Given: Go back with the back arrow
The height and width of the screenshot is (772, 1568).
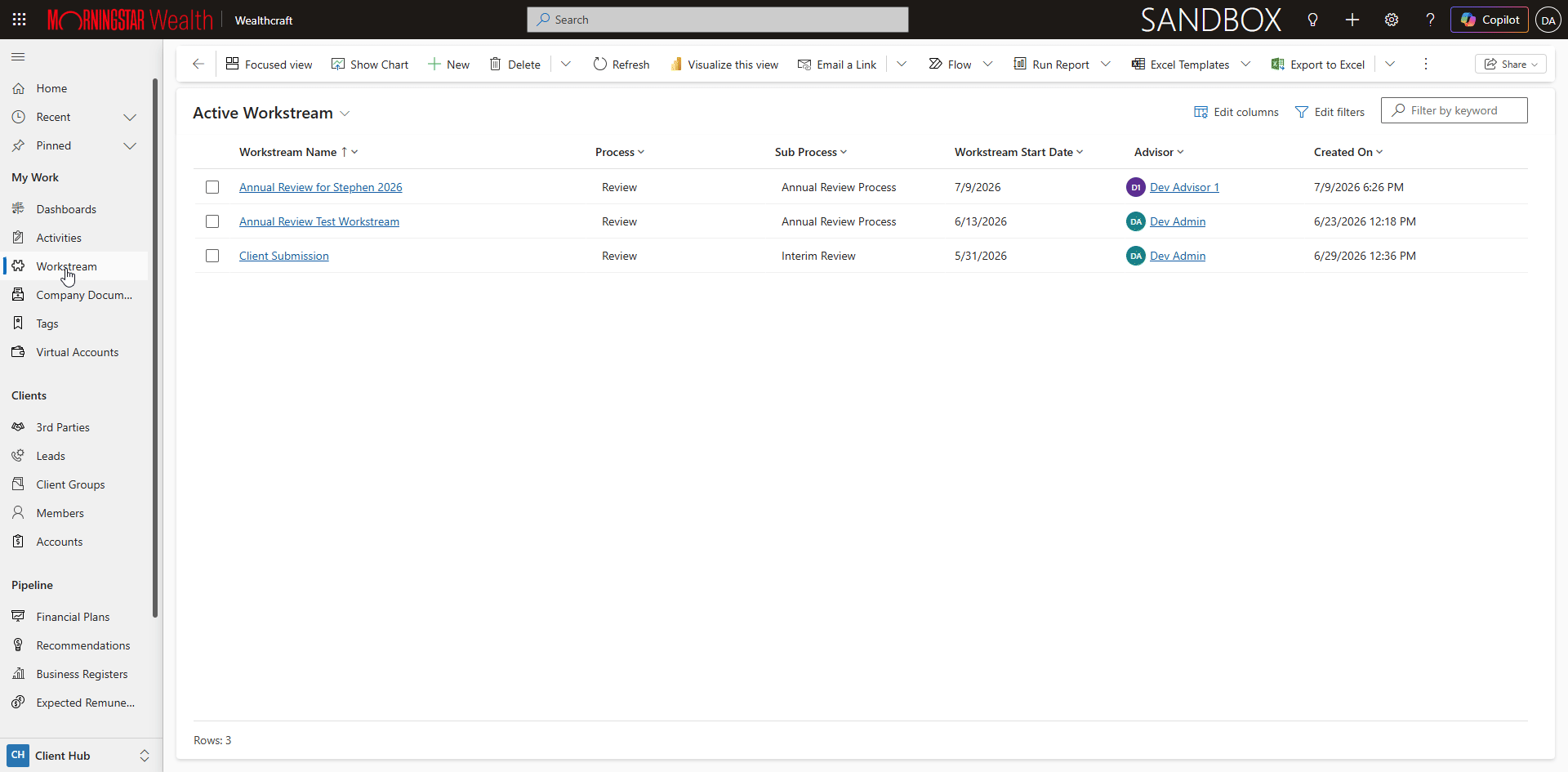Looking at the screenshot, I should (198, 64).
